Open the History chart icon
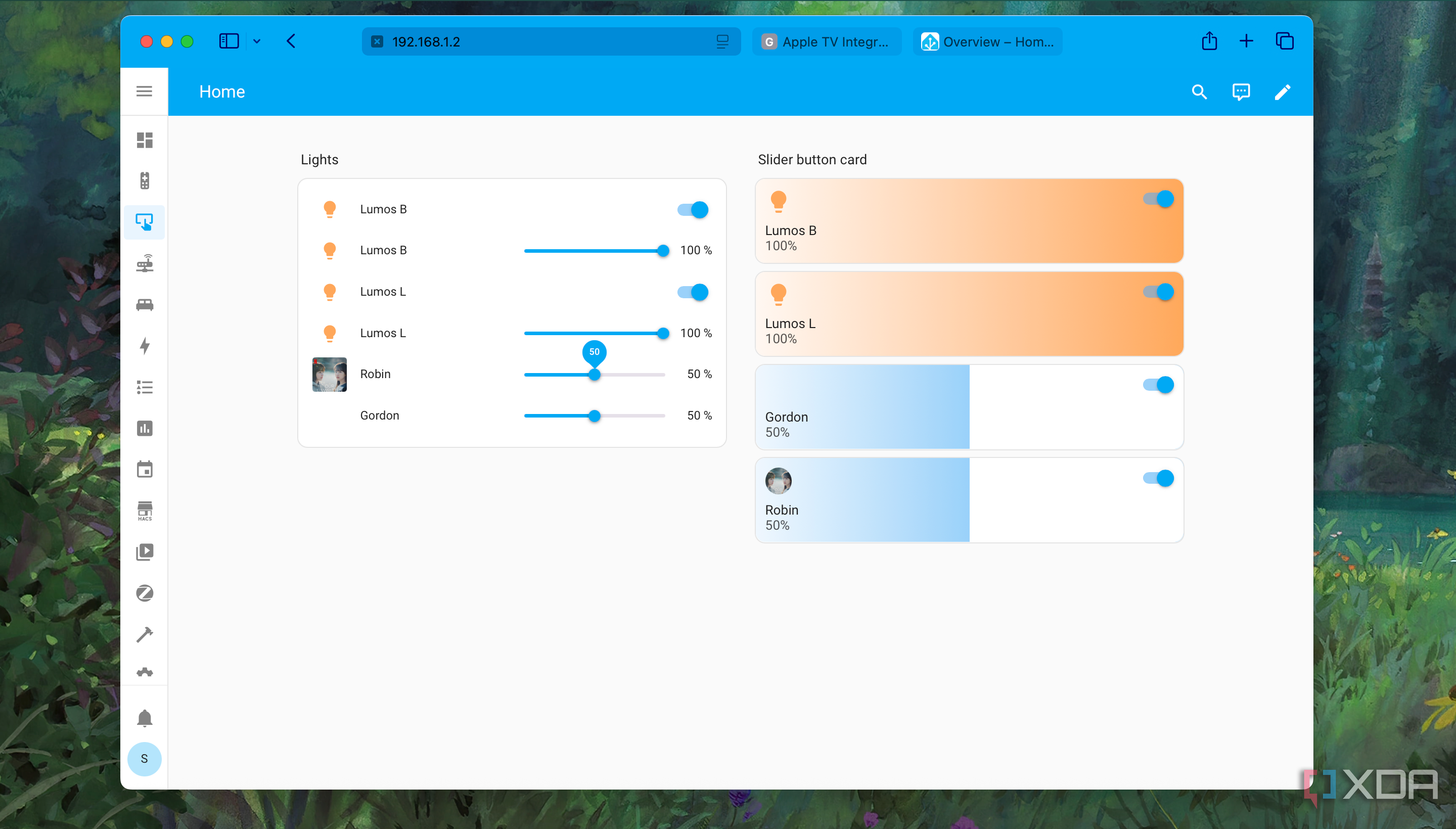This screenshot has height=829, width=1456. tap(145, 428)
